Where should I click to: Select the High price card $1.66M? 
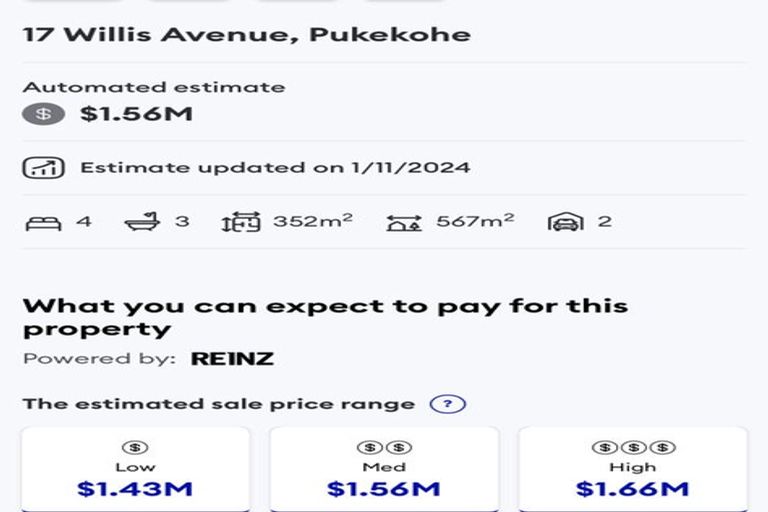633,469
